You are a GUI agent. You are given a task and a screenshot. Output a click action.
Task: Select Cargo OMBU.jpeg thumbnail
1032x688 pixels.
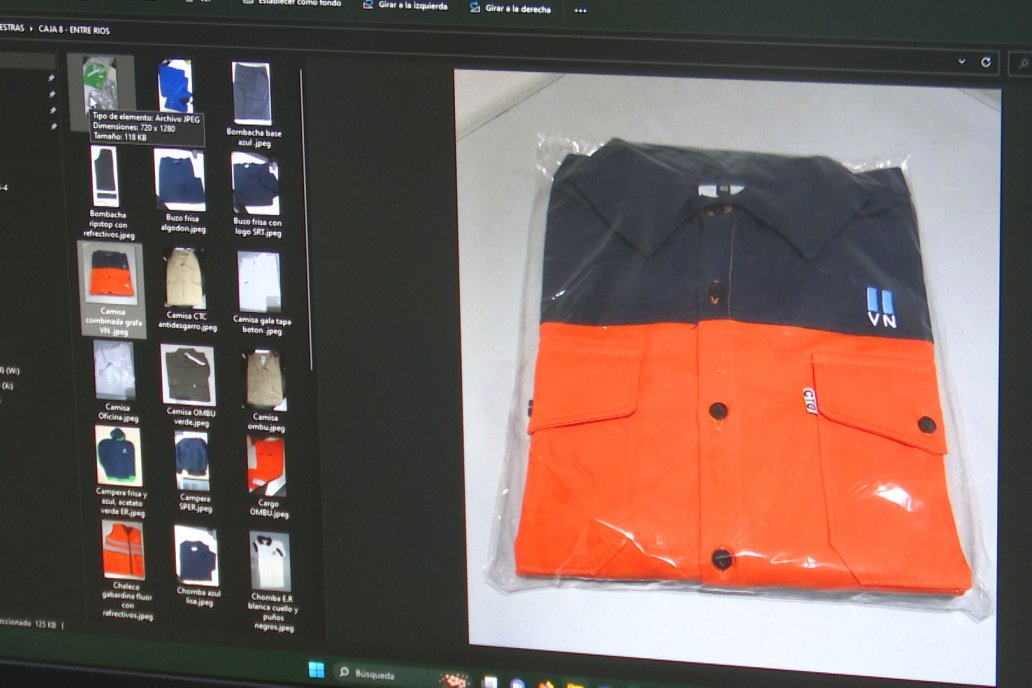pos(267,476)
